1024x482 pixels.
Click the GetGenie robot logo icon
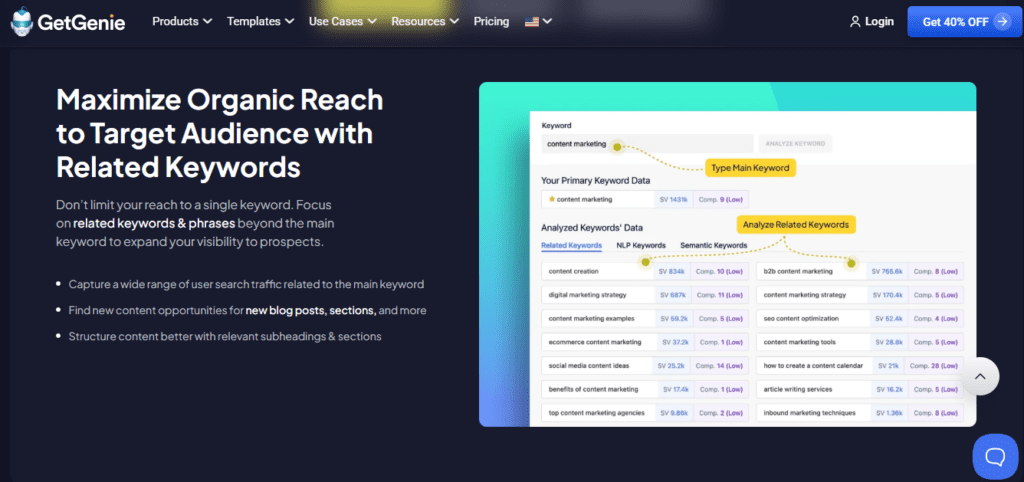(x=22, y=22)
